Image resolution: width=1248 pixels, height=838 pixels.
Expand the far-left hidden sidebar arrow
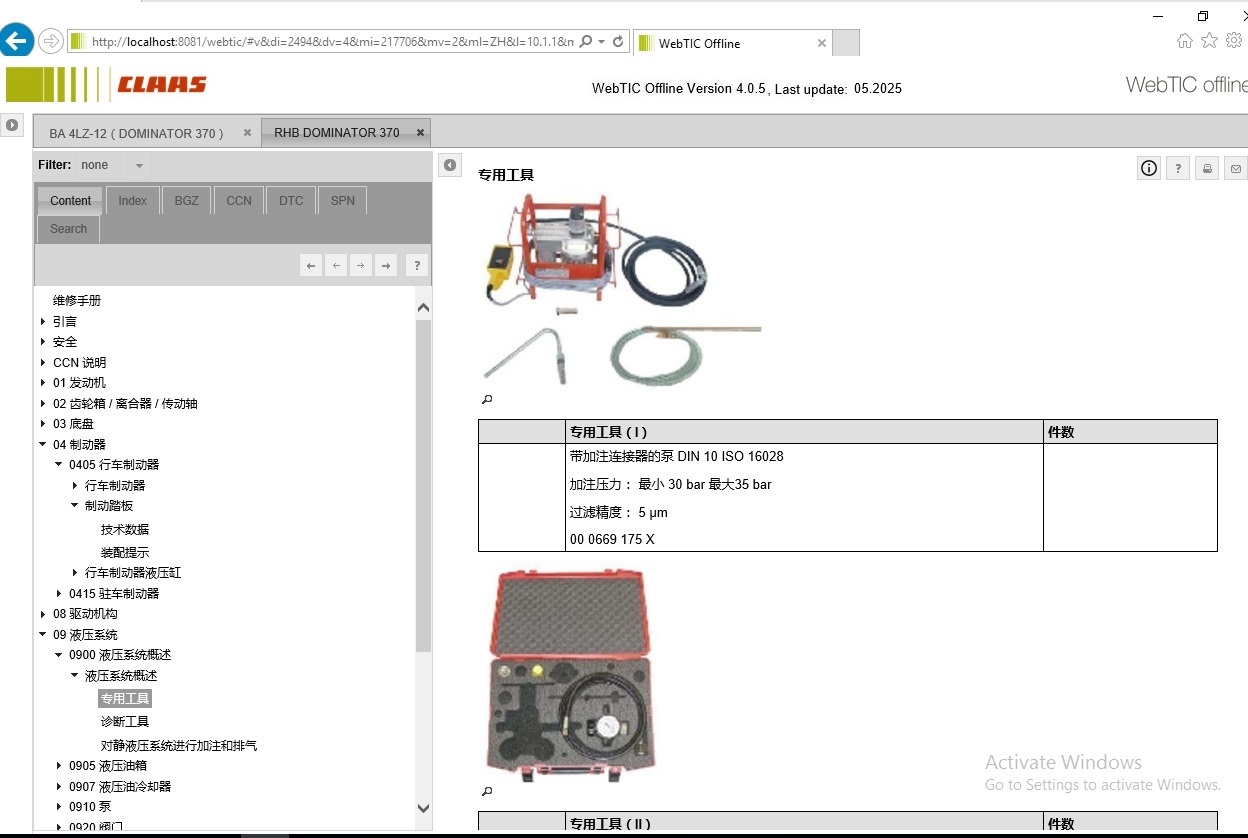12,125
